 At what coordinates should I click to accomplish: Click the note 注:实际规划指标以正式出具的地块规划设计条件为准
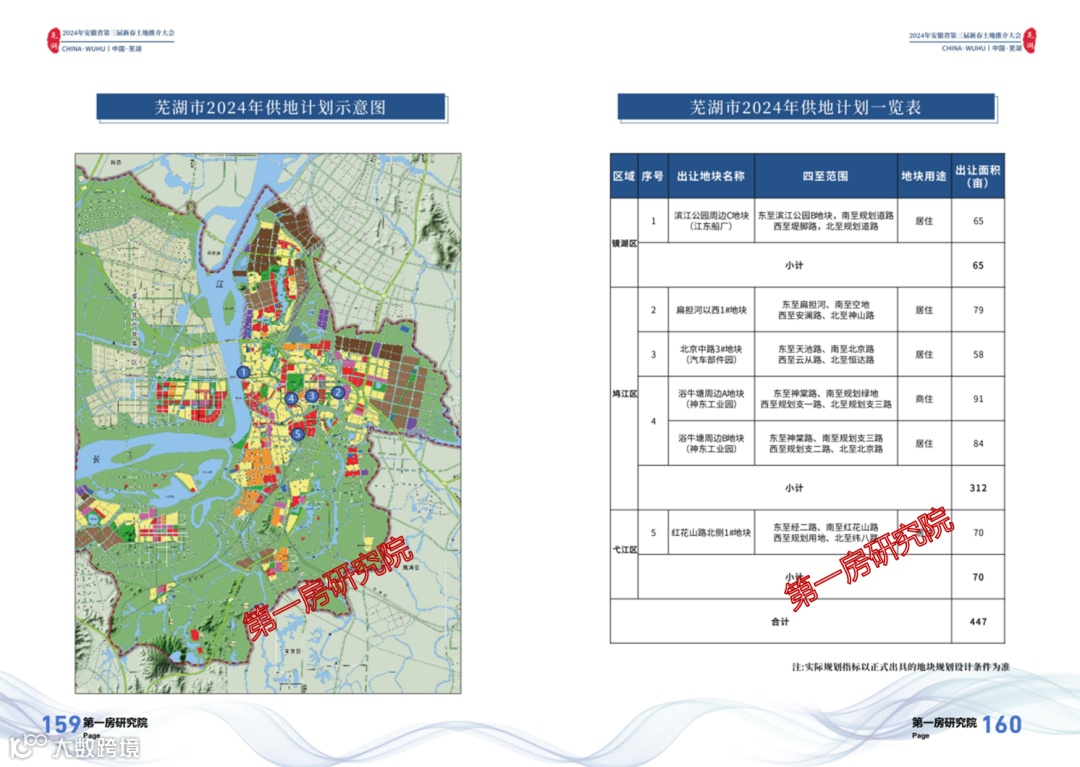pyautogui.click(x=901, y=666)
